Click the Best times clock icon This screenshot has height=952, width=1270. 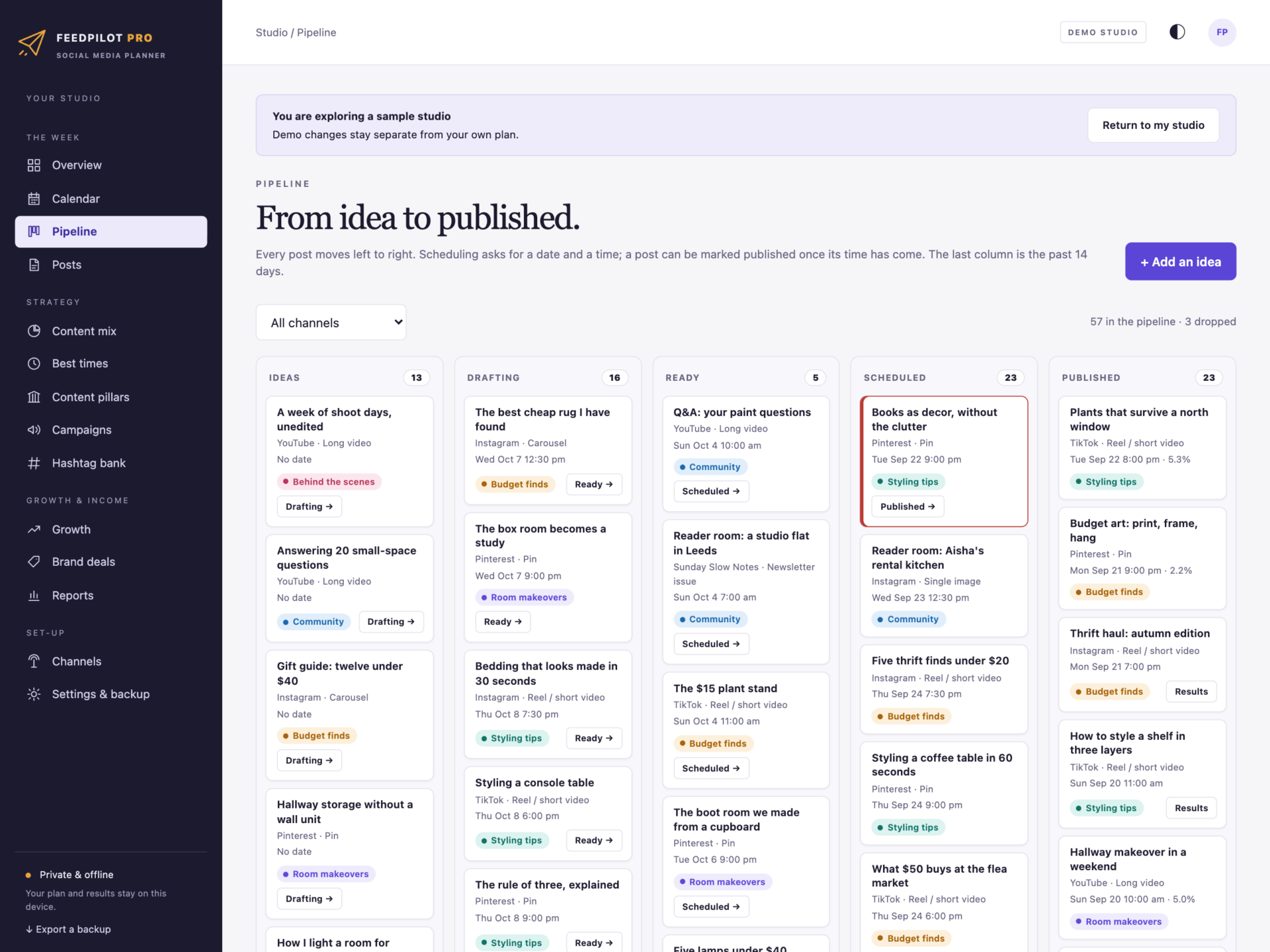(34, 364)
